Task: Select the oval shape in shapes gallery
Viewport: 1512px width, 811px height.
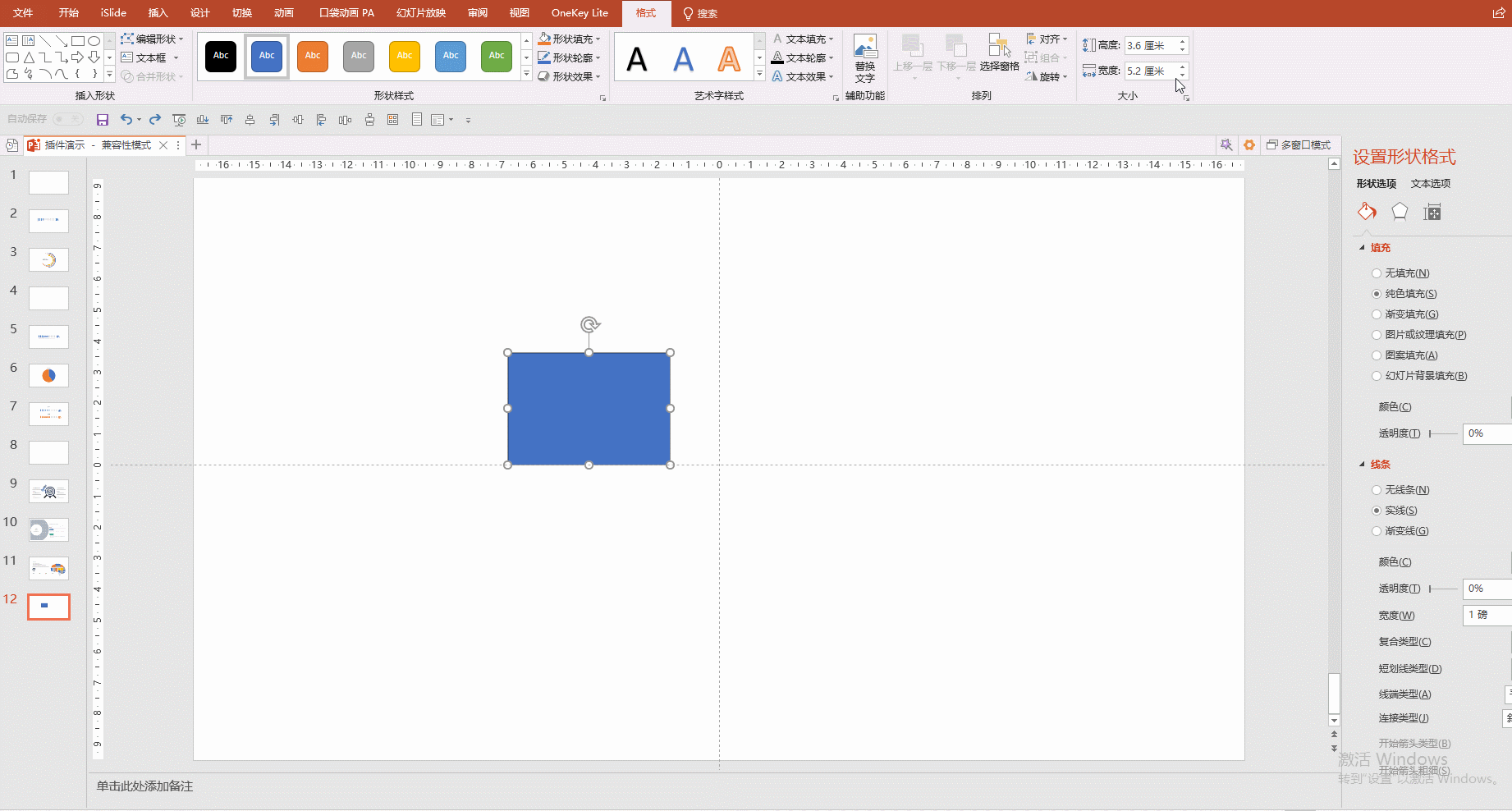Action: click(94, 40)
